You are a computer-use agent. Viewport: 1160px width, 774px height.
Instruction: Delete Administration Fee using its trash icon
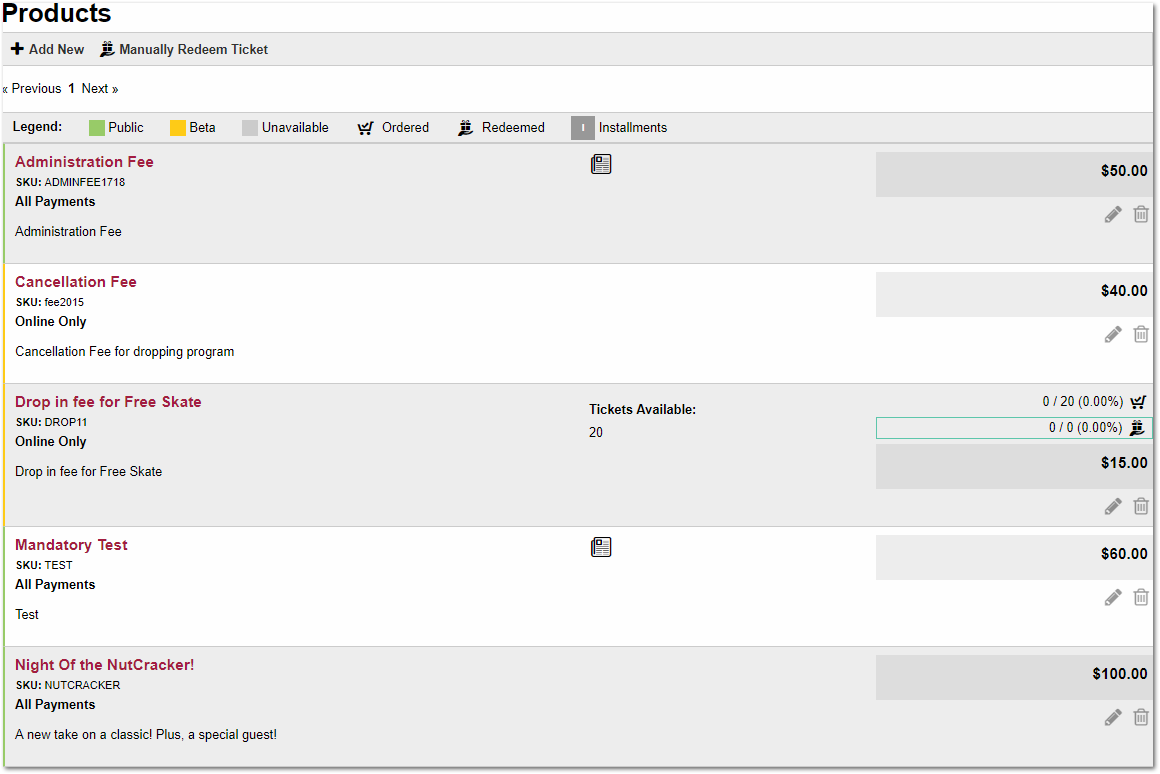point(1141,214)
